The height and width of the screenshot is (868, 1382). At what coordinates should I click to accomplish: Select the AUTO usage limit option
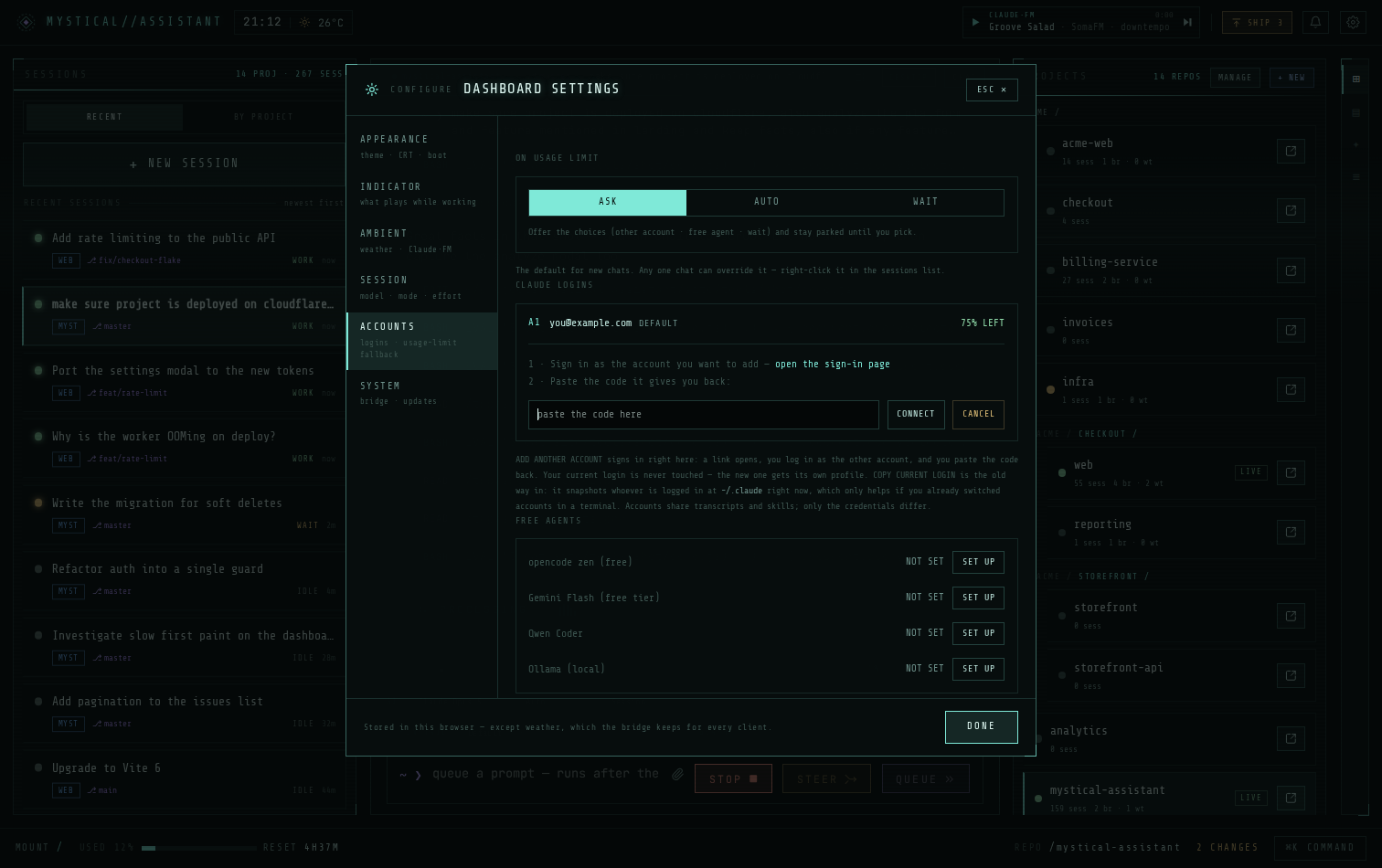tap(766, 202)
